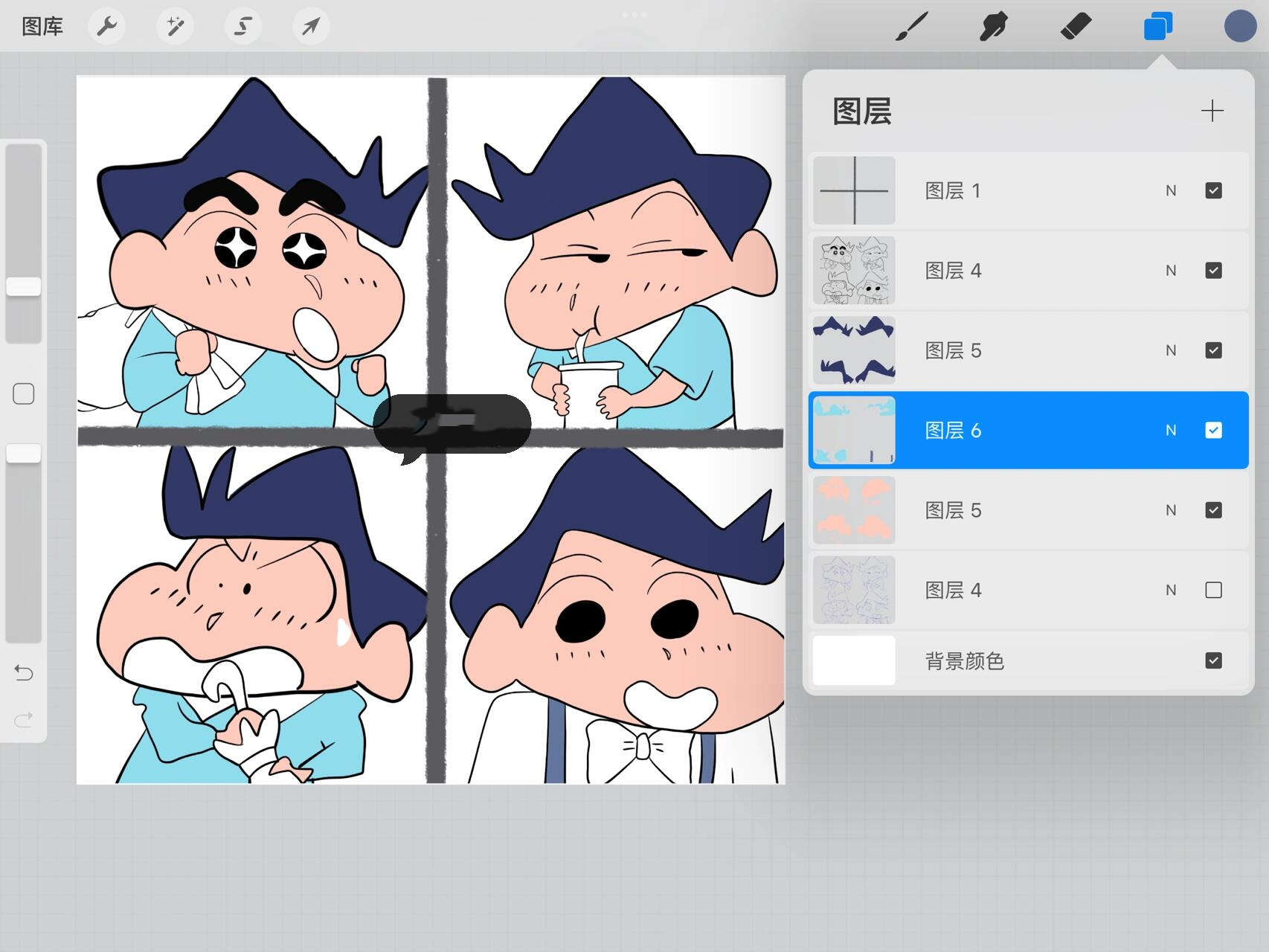Image resolution: width=1269 pixels, height=952 pixels.
Task: Select the Smudge finger tool
Action: (994, 27)
